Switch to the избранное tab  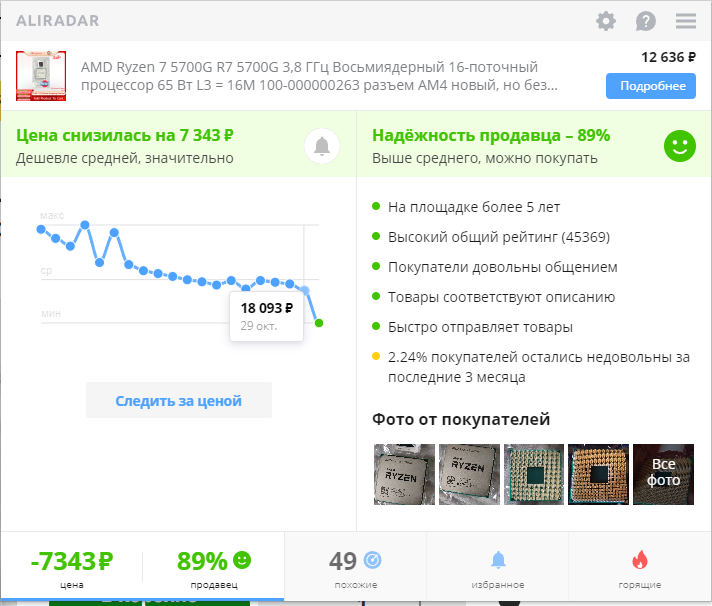498,566
